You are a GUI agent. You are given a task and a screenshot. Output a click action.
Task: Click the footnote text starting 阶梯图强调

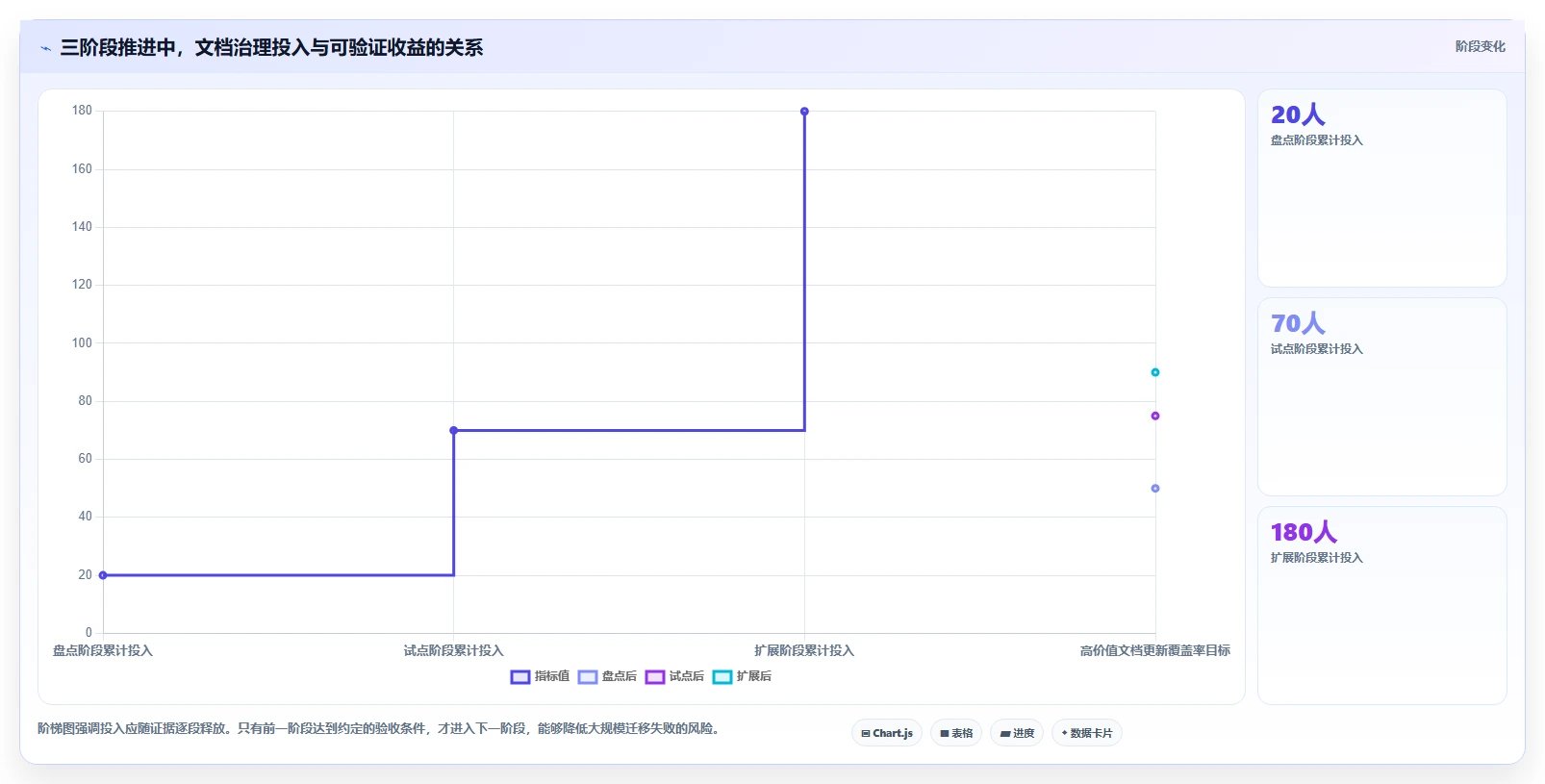point(379,728)
